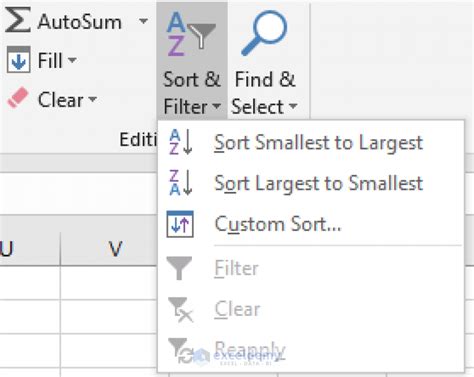
Task: Click the Find & Select magnifier icon
Action: [x=264, y=33]
